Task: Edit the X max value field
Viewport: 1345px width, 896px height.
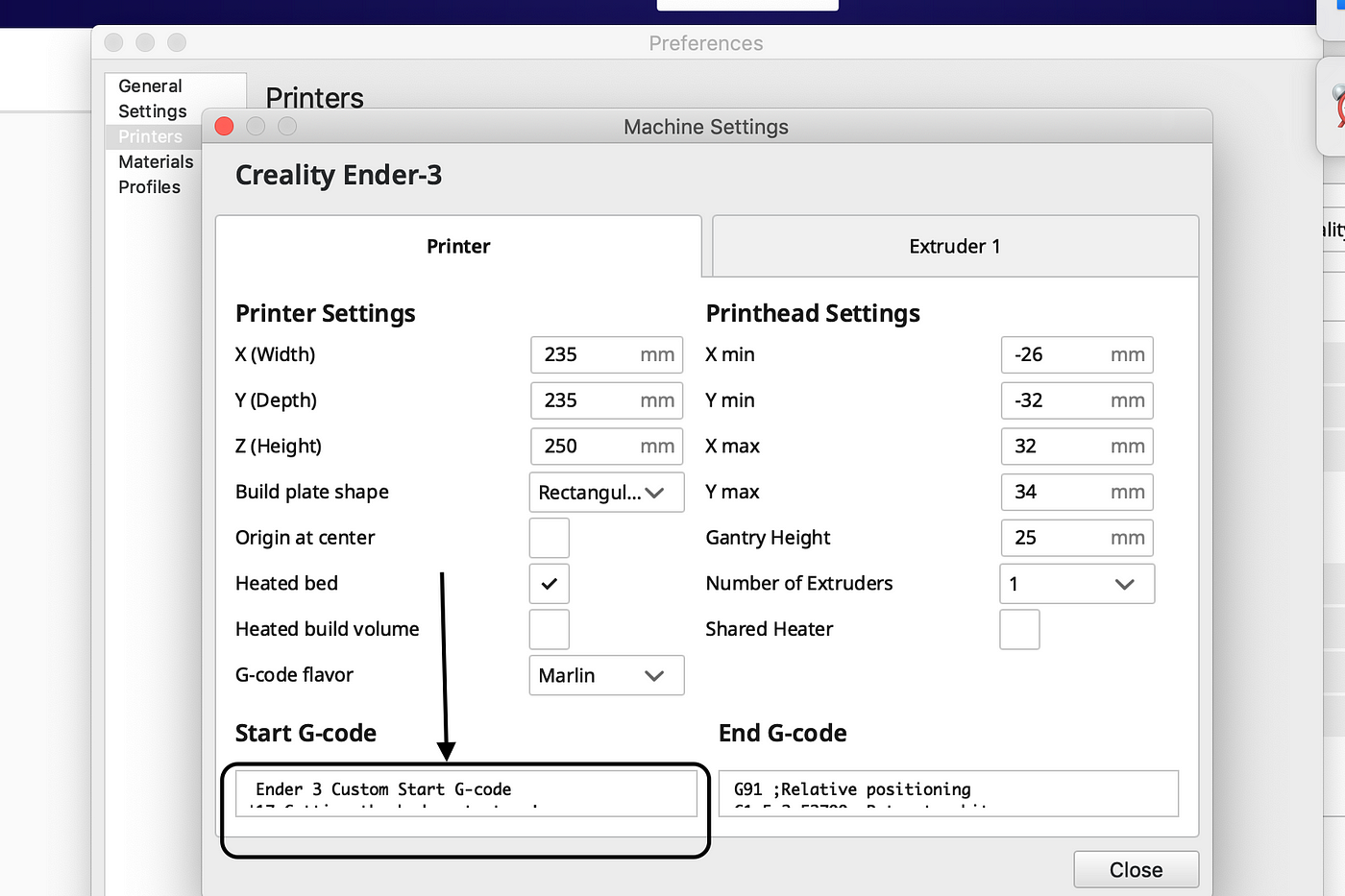Action: [x=1077, y=446]
